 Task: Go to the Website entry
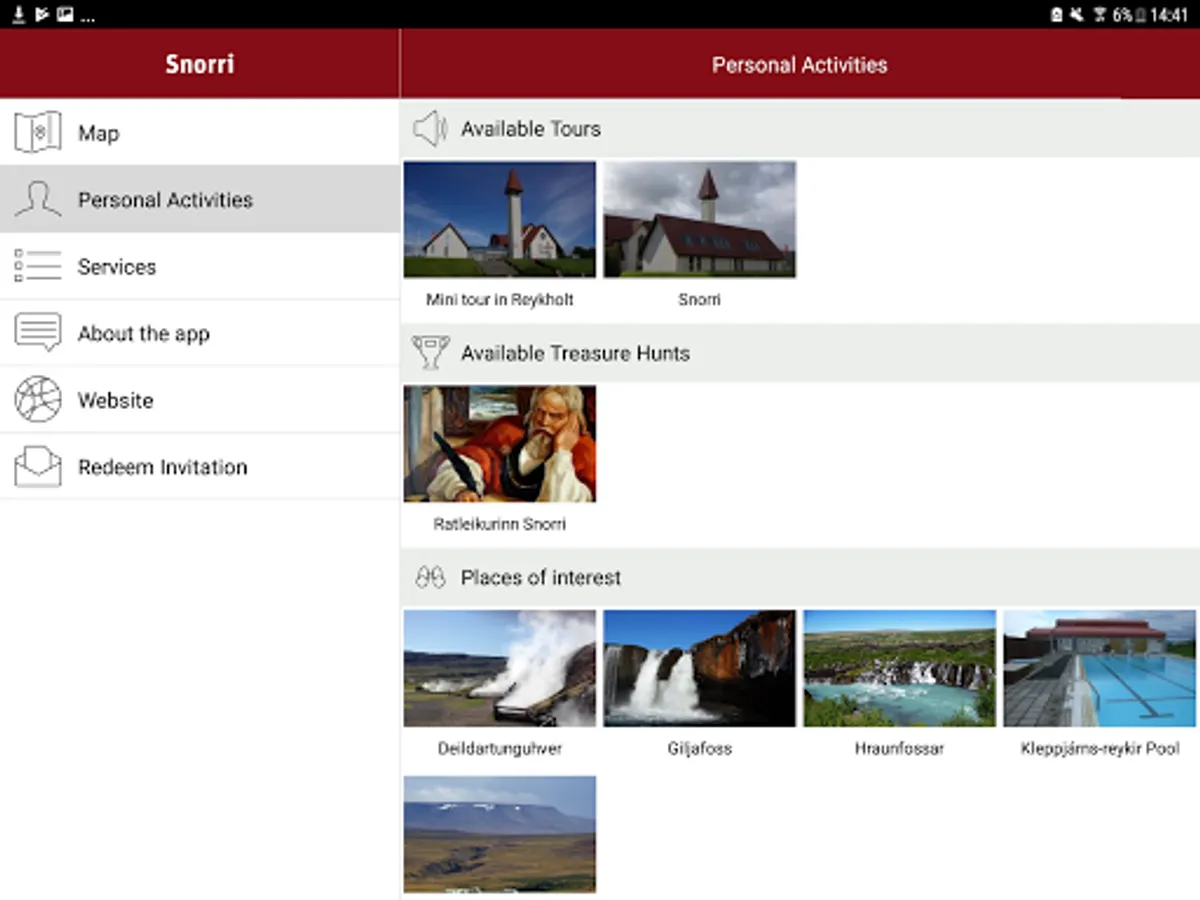coord(200,400)
